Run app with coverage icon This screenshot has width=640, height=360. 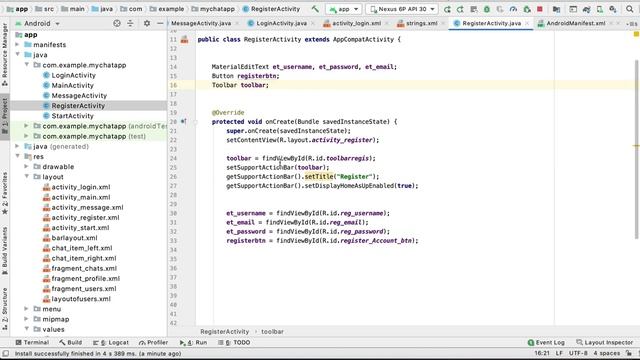(x=500, y=9)
